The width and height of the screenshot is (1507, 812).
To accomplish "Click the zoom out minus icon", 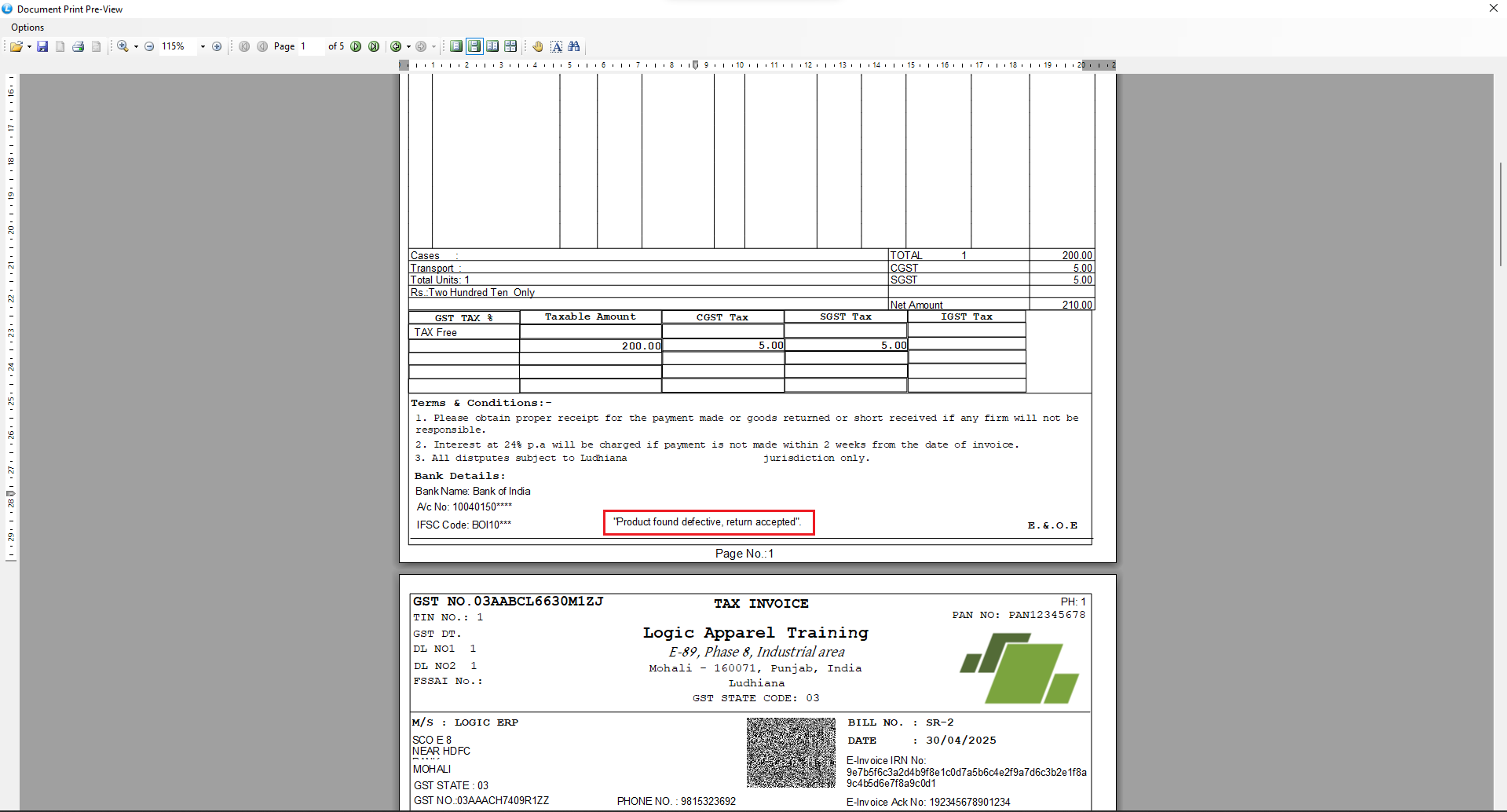I will point(149,46).
